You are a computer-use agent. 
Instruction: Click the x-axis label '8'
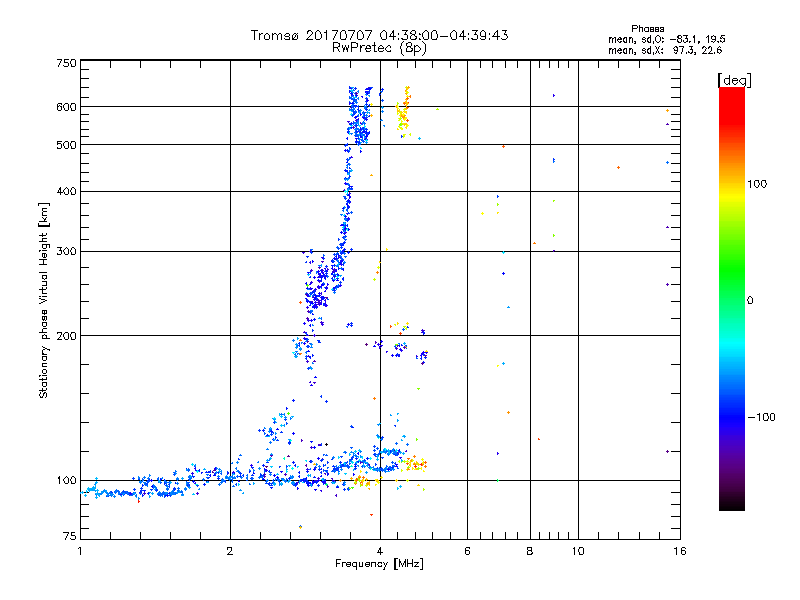point(530,551)
